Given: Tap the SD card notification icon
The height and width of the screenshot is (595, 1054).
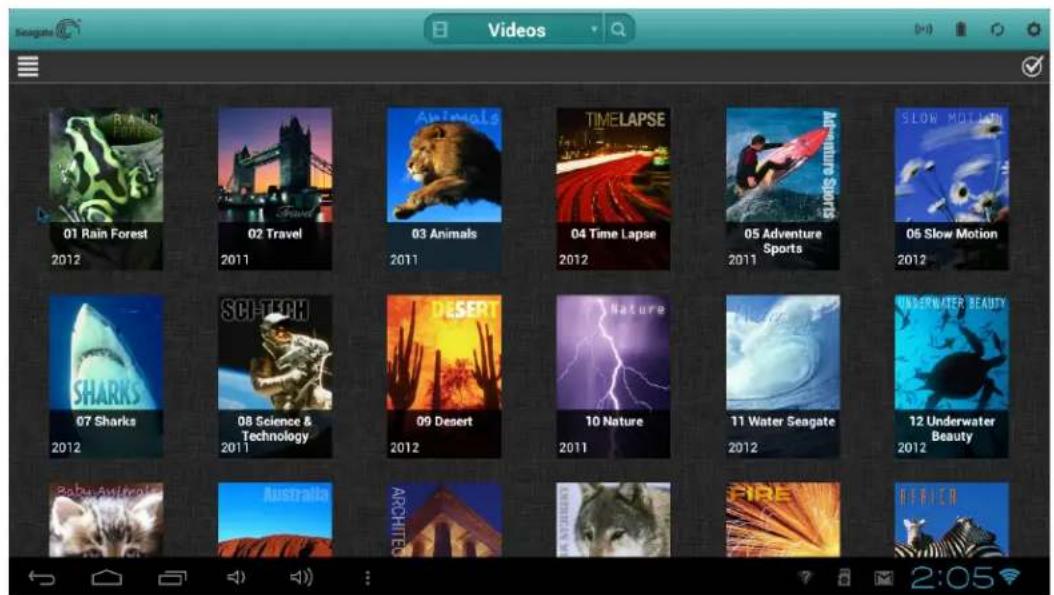Looking at the screenshot, I should pos(844,577).
